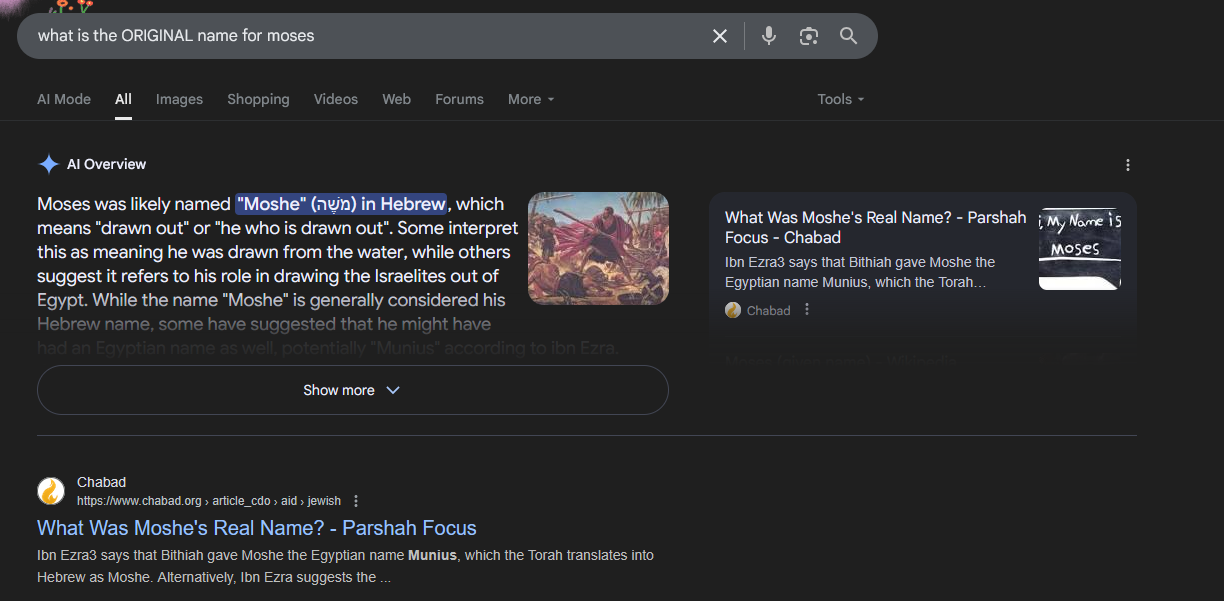
Task: Open the Tools dropdown
Action: pyautogui.click(x=841, y=99)
